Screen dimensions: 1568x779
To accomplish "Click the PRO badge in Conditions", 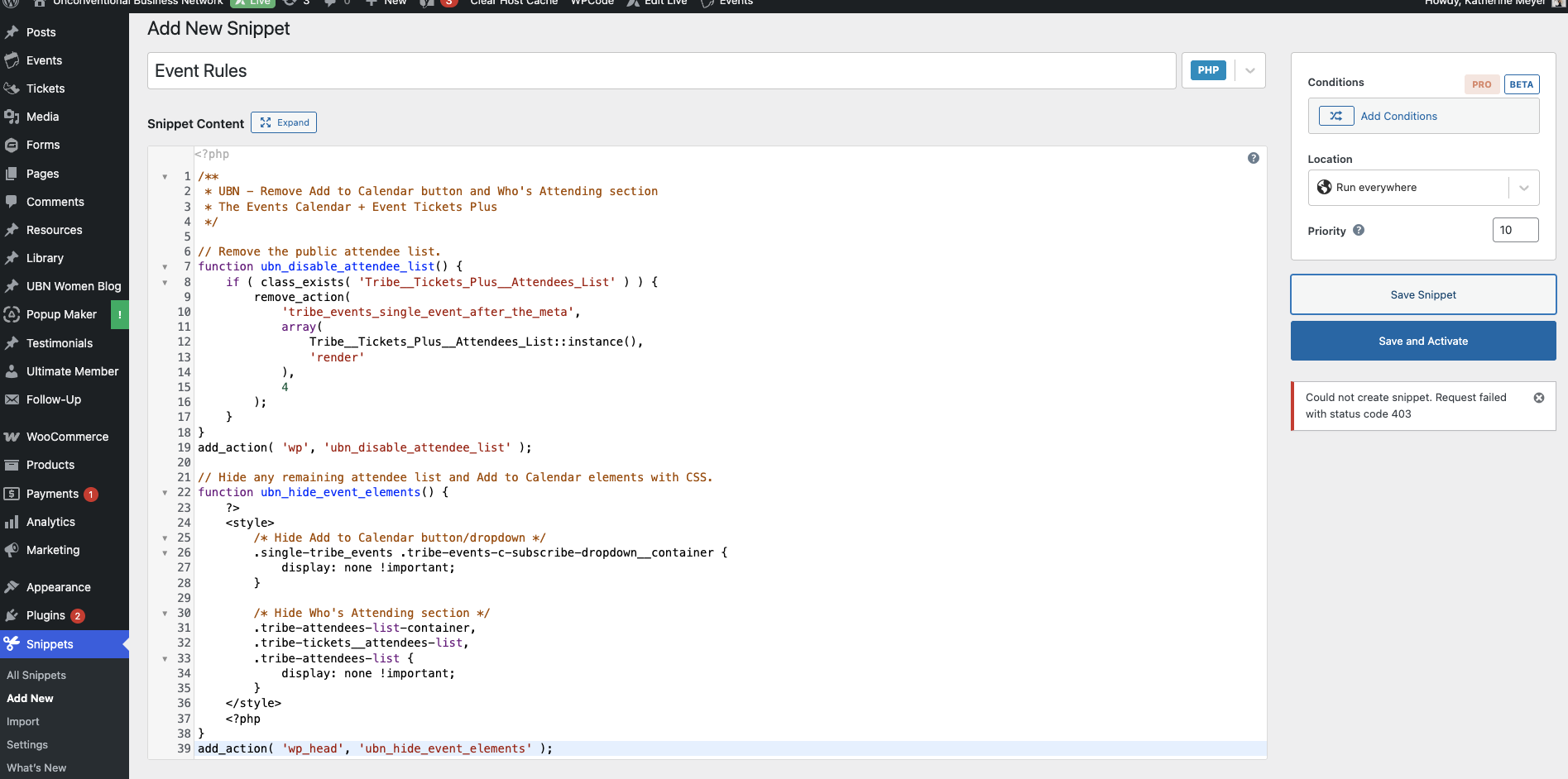I will click(x=1481, y=84).
